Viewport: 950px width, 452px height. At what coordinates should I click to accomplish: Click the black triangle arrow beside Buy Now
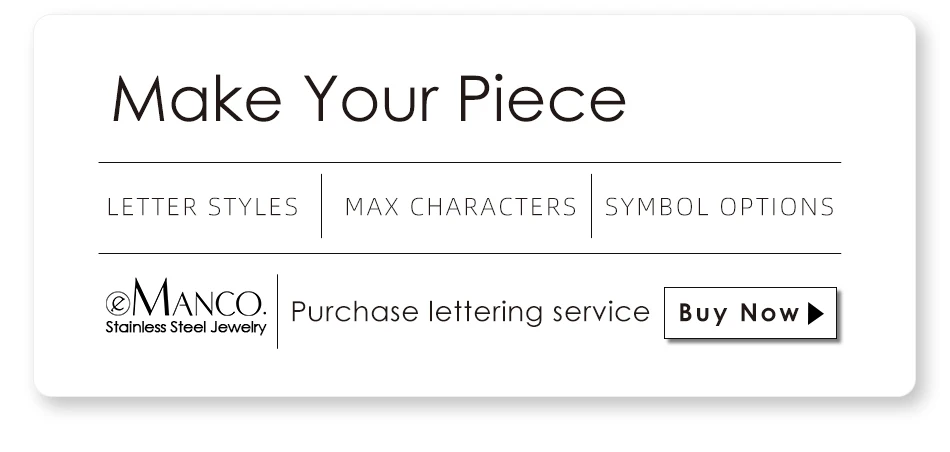(x=815, y=313)
